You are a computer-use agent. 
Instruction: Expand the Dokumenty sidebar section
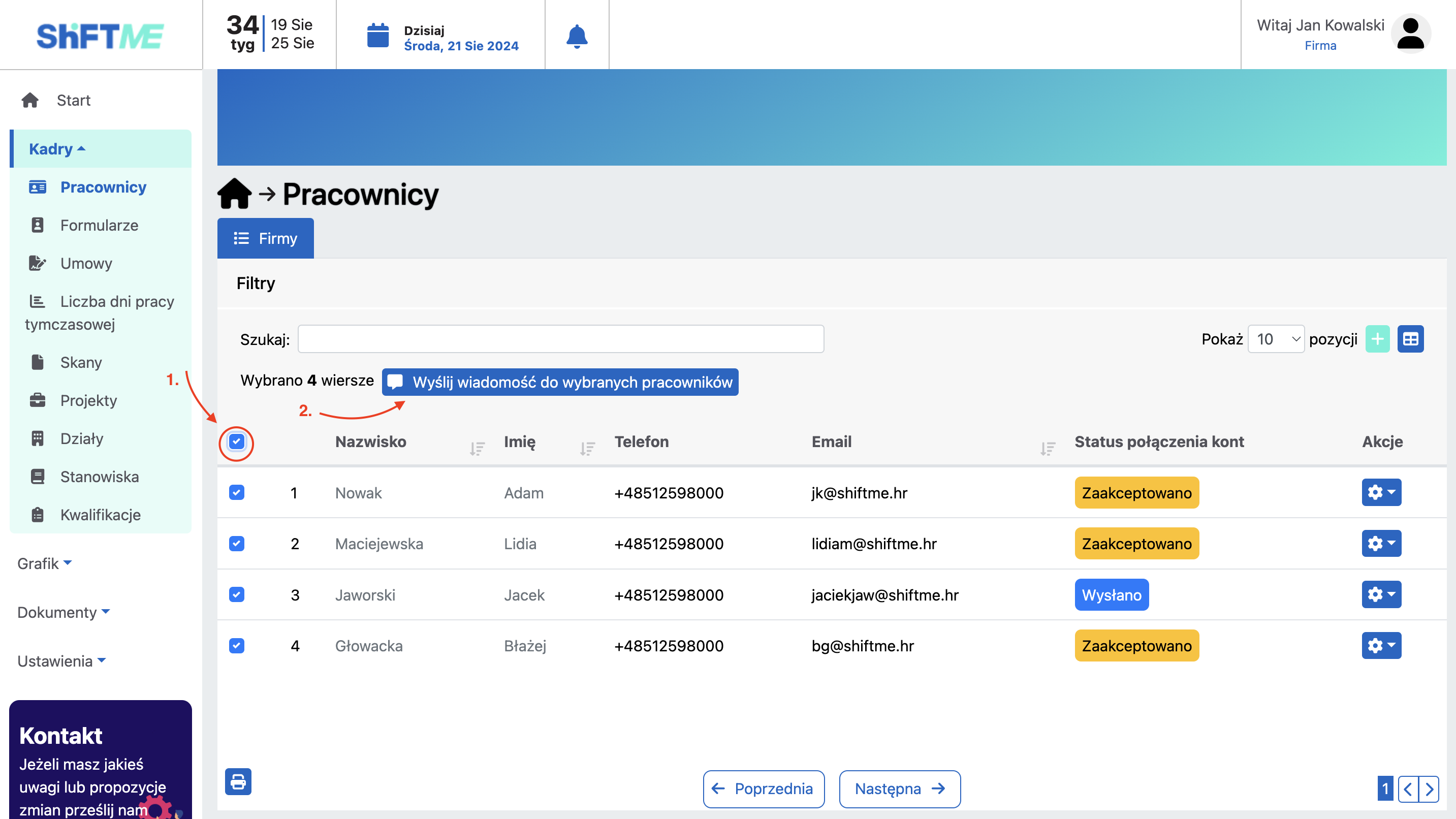point(64,612)
